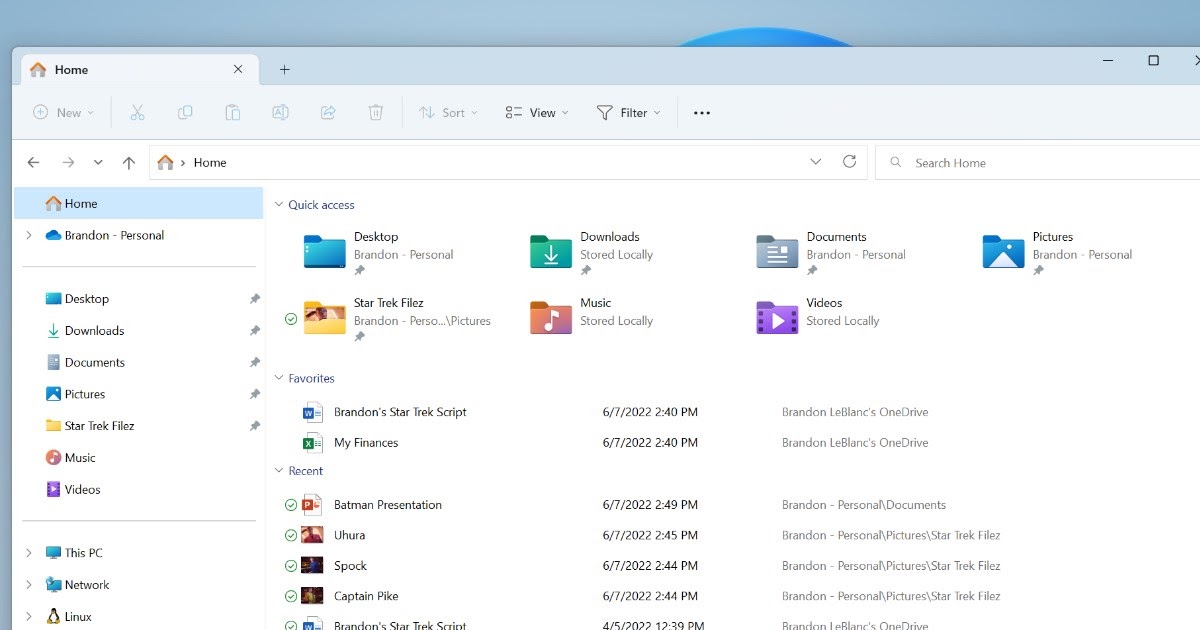Unpin Downloads via its pin icon in sidebar
This screenshot has width=1200, height=630.
(x=254, y=331)
